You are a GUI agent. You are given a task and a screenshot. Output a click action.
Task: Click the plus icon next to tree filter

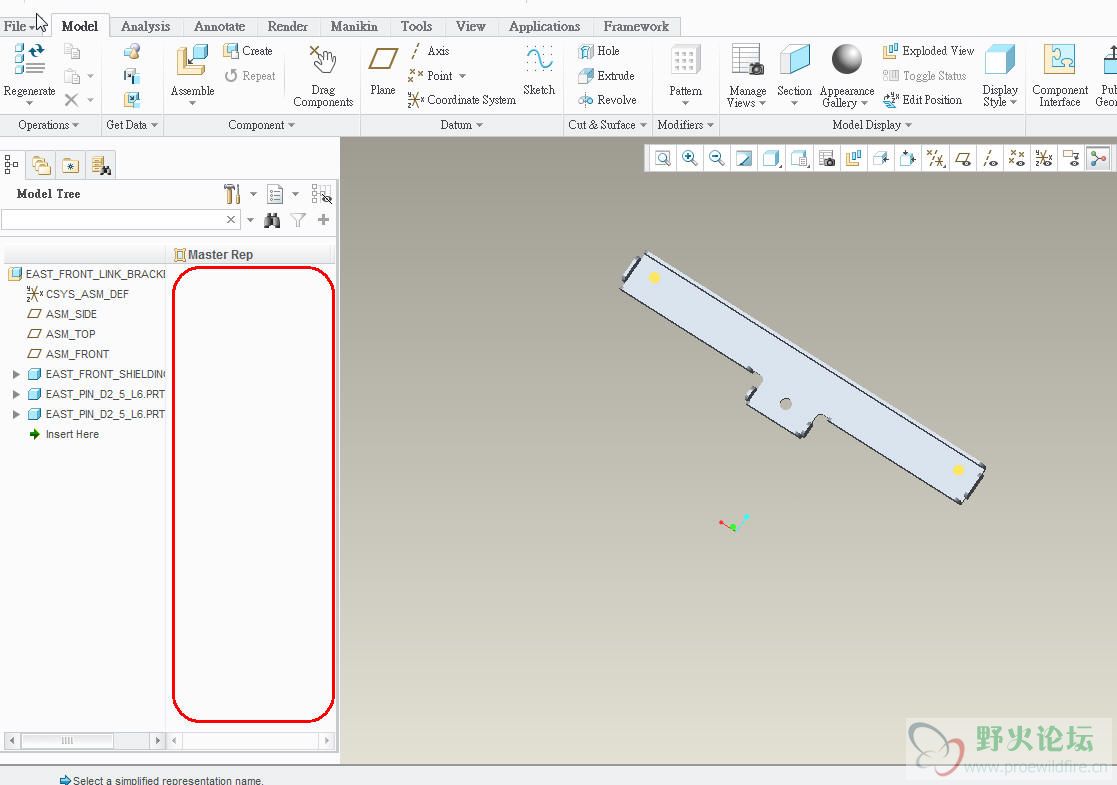click(x=323, y=219)
